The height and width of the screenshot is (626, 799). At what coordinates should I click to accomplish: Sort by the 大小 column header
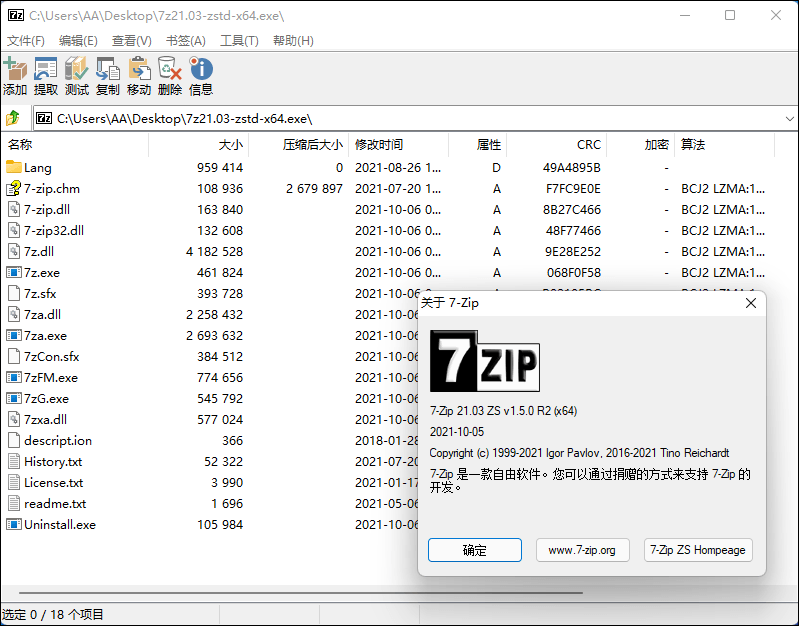coord(230,145)
